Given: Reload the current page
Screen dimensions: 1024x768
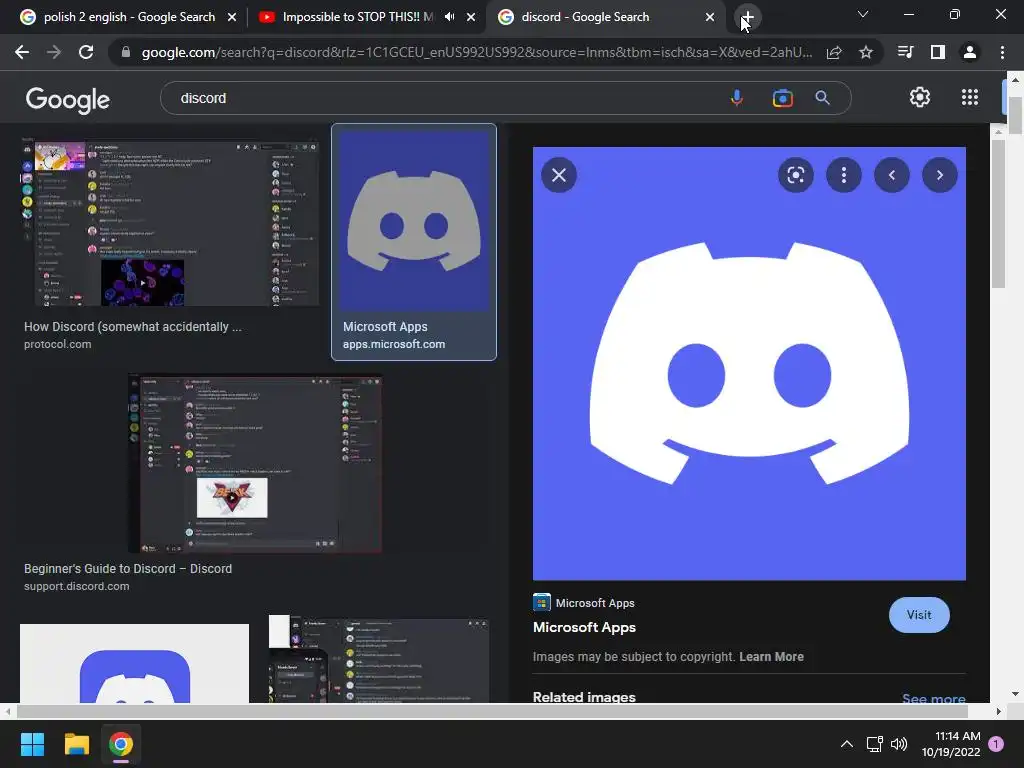Looking at the screenshot, I should pyautogui.click(x=86, y=52).
